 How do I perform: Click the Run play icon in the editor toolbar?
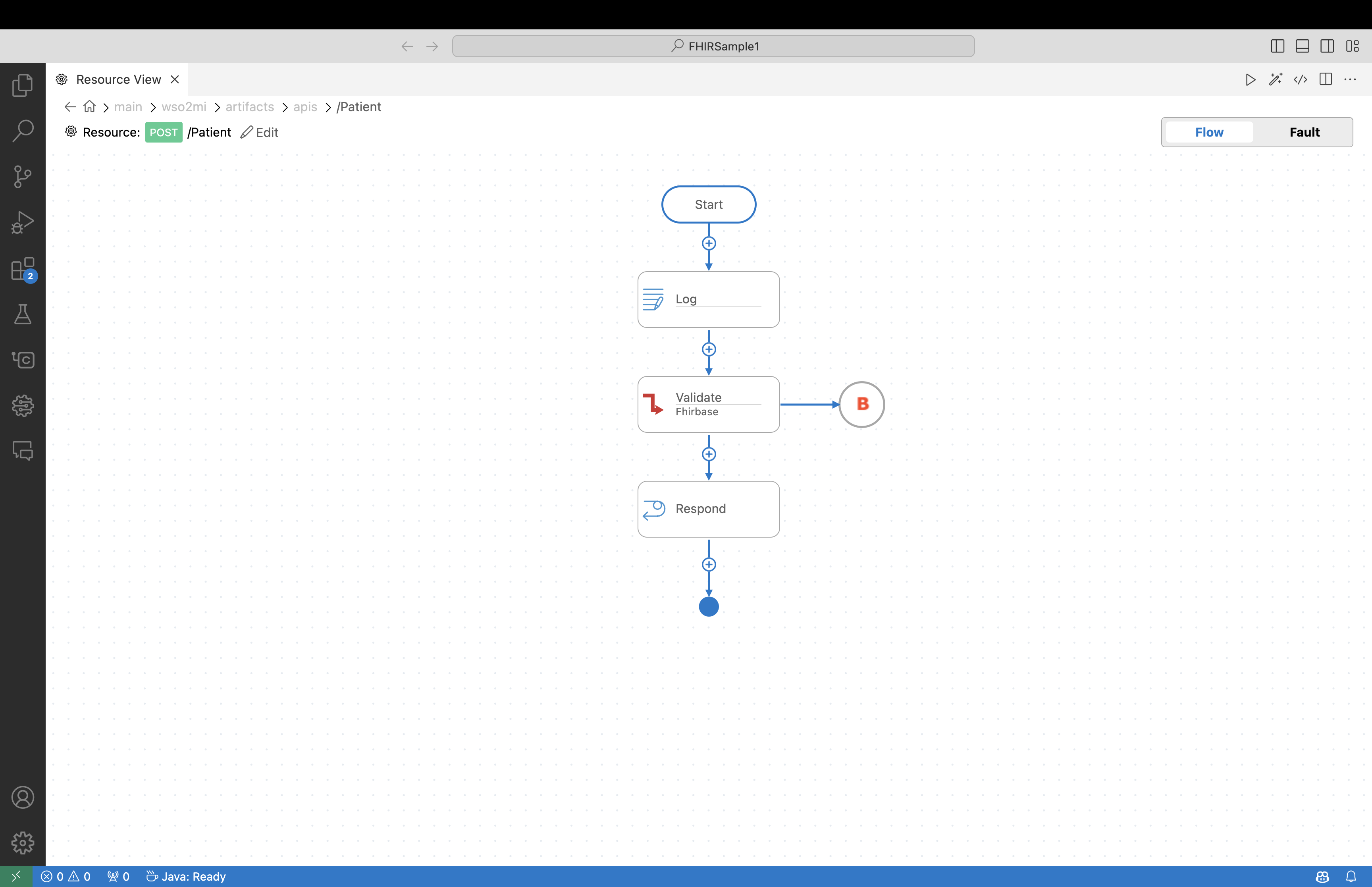[1250, 79]
